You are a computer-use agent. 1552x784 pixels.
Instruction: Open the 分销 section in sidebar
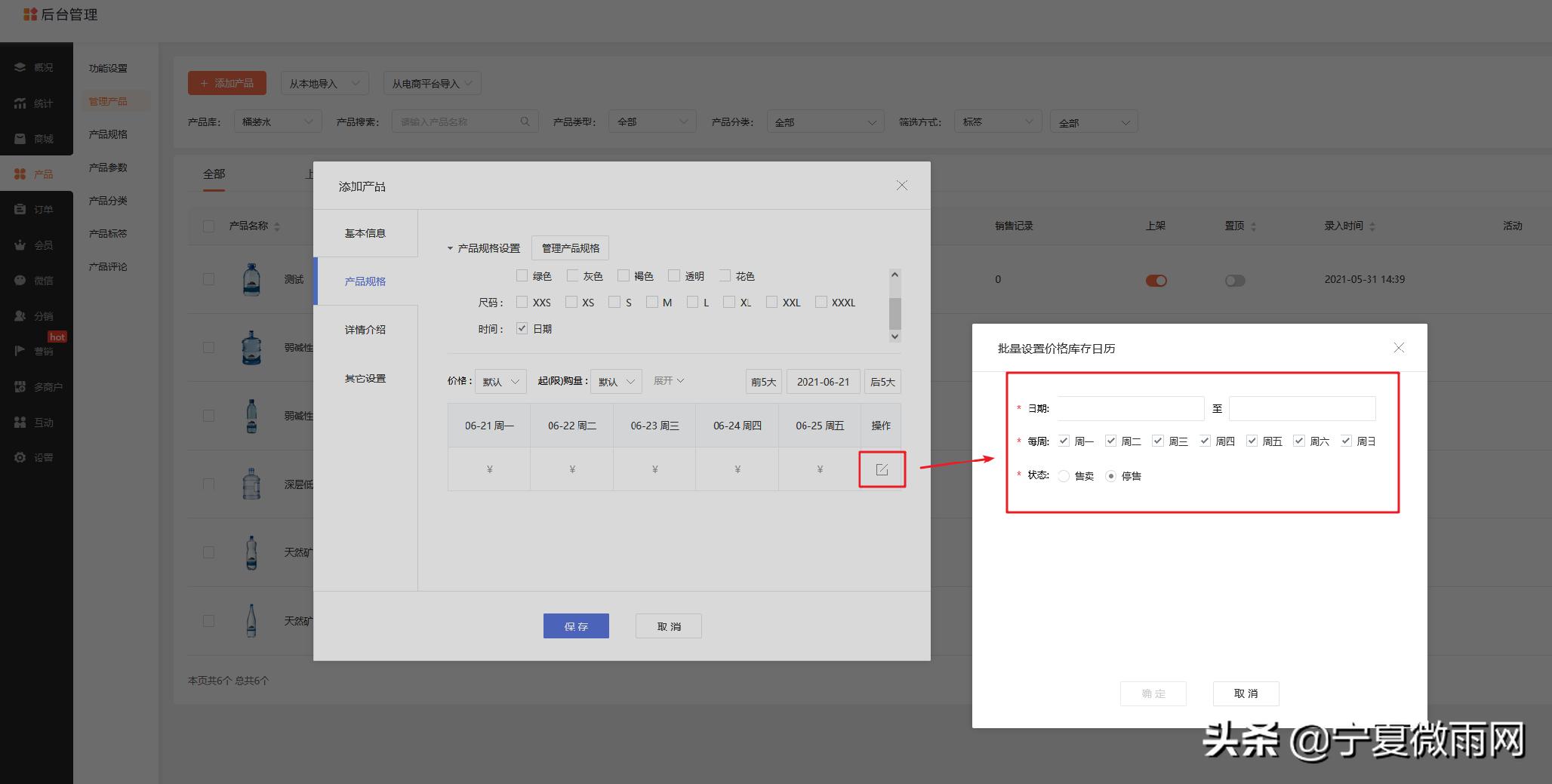(36, 315)
